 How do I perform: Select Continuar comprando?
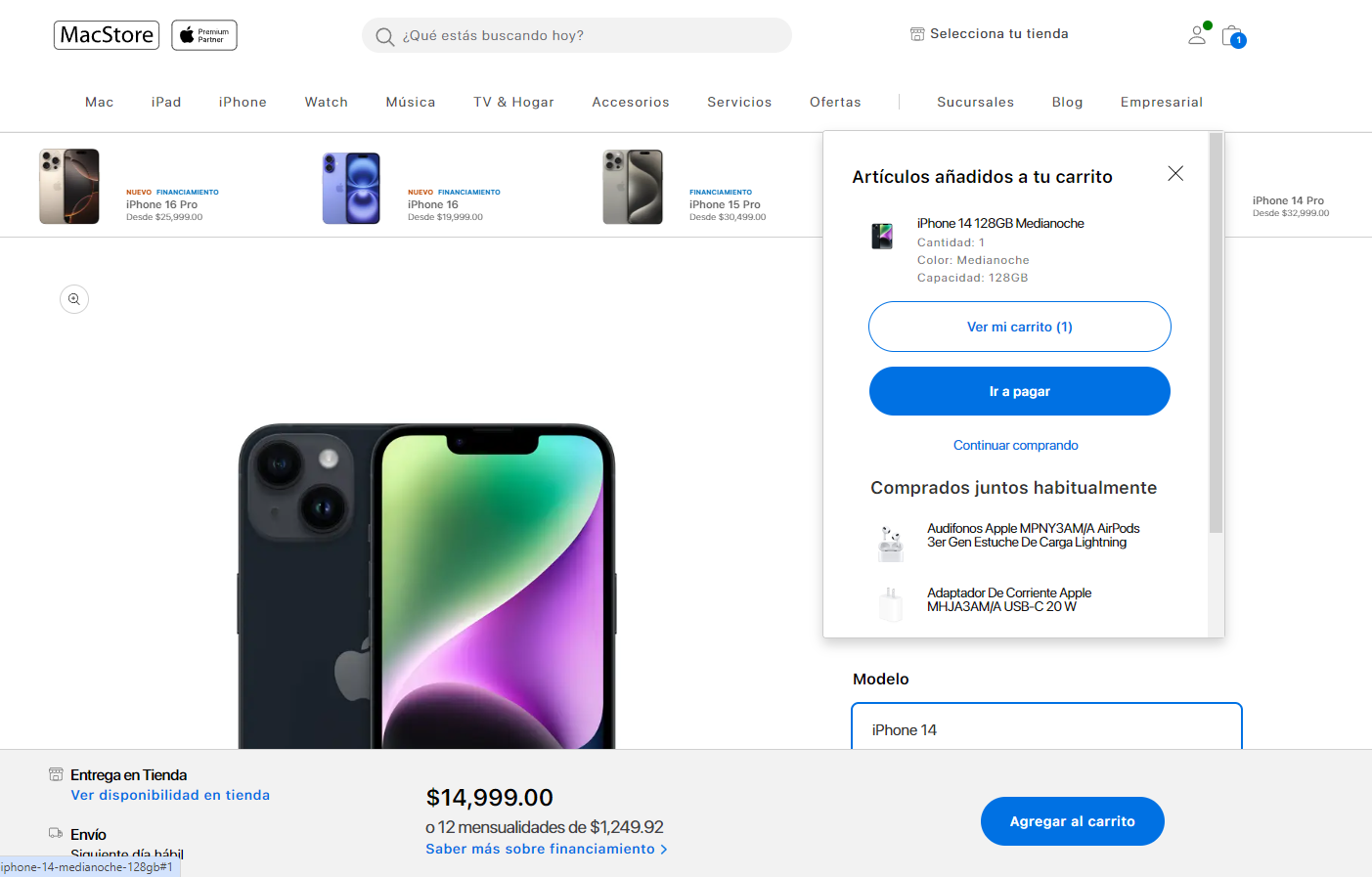1015,445
